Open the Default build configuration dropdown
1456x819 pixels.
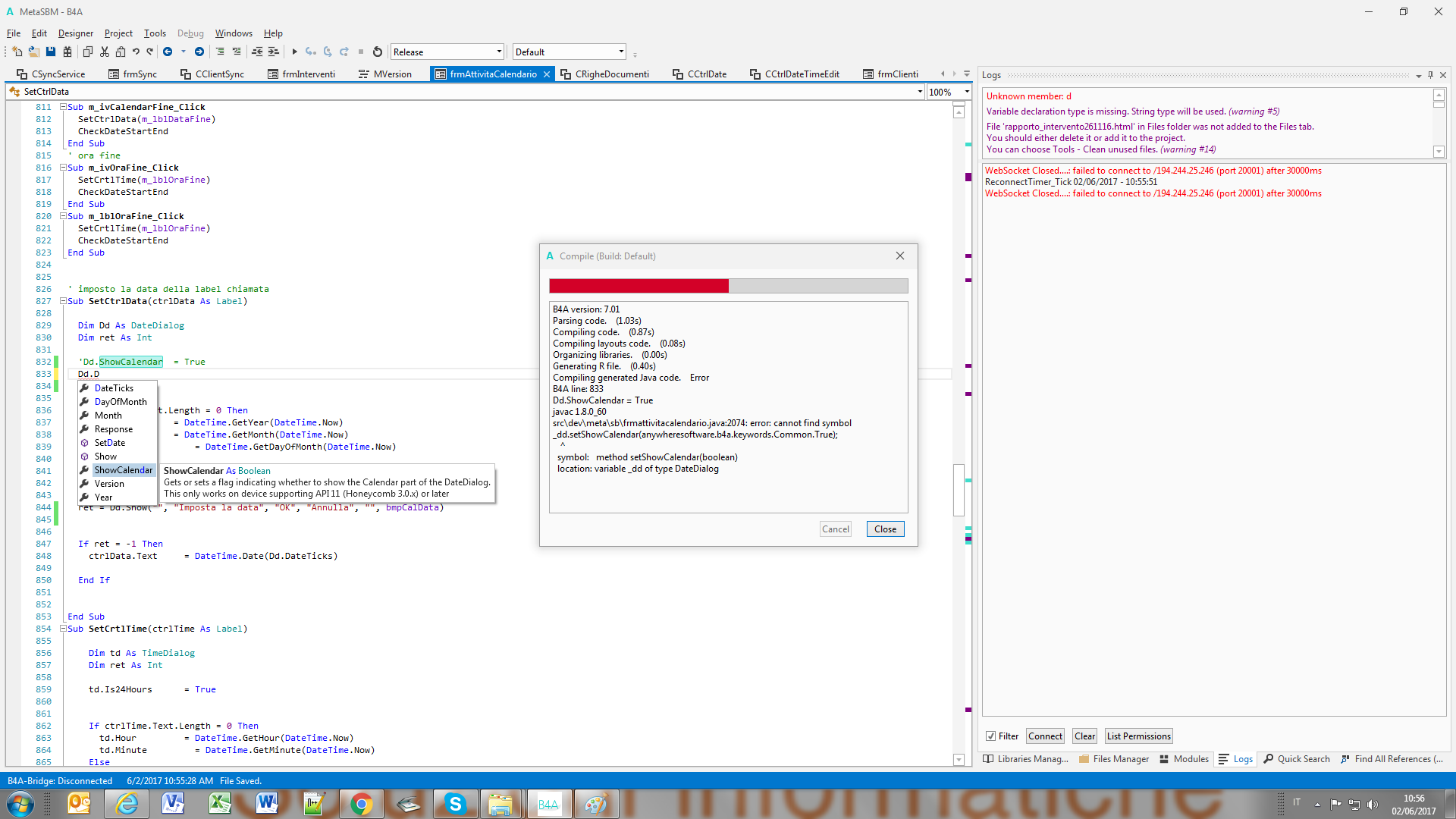click(x=621, y=52)
